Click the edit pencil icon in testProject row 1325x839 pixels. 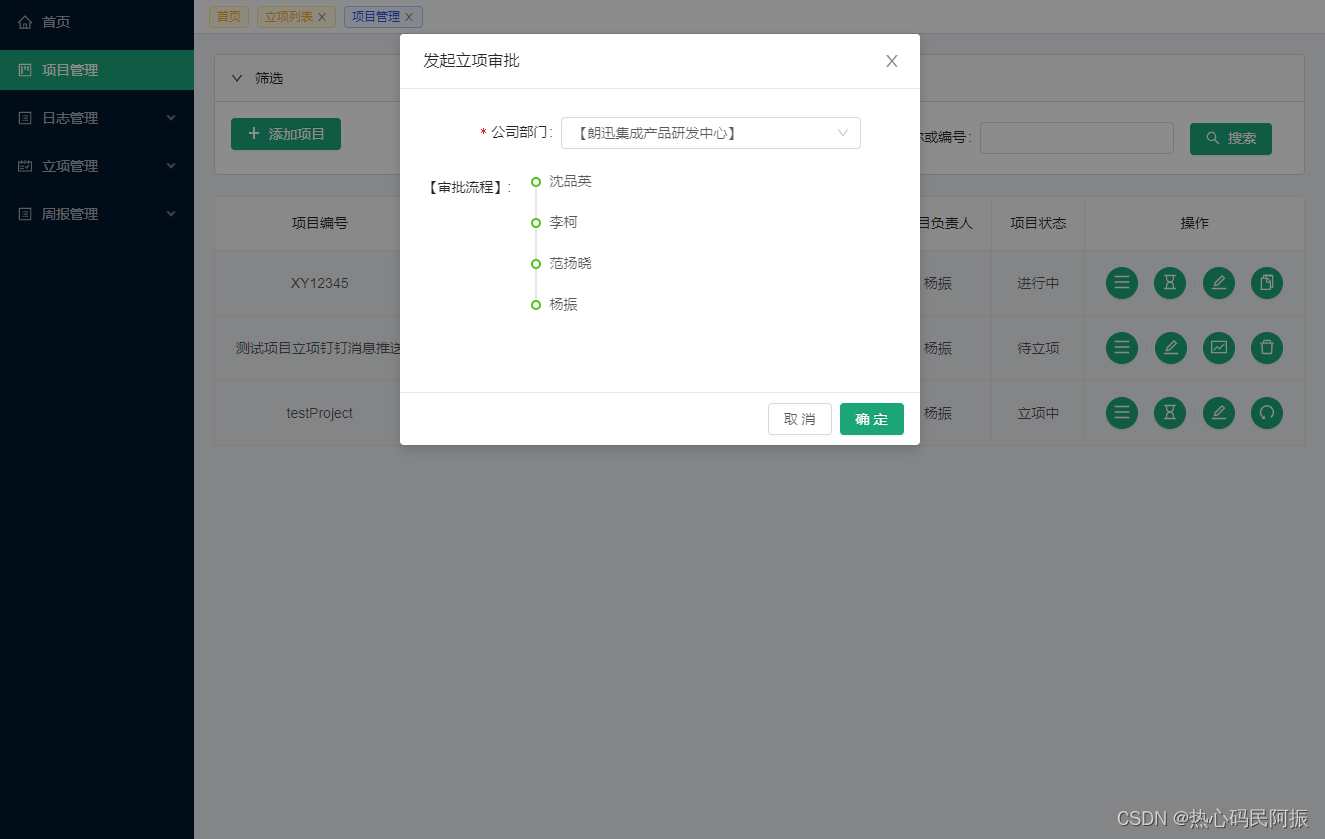[x=1219, y=413]
